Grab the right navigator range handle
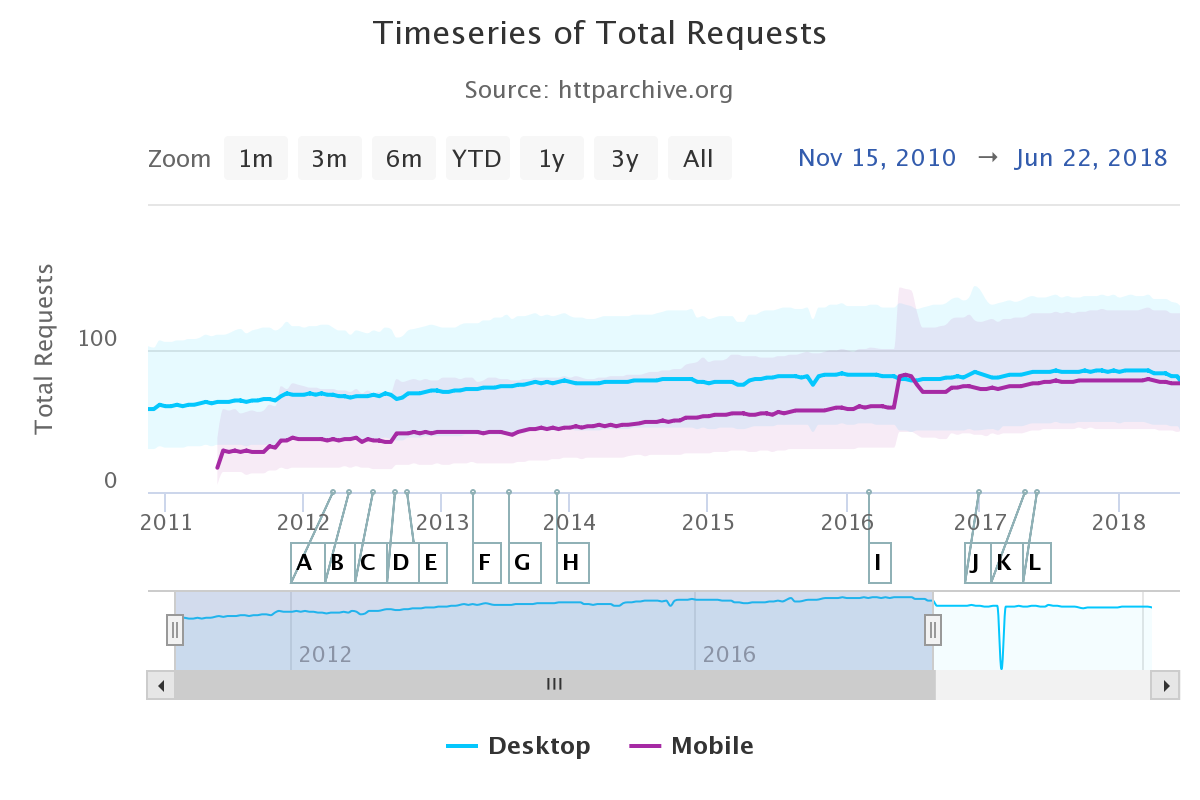This screenshot has height=800, width=1200. click(x=932, y=630)
